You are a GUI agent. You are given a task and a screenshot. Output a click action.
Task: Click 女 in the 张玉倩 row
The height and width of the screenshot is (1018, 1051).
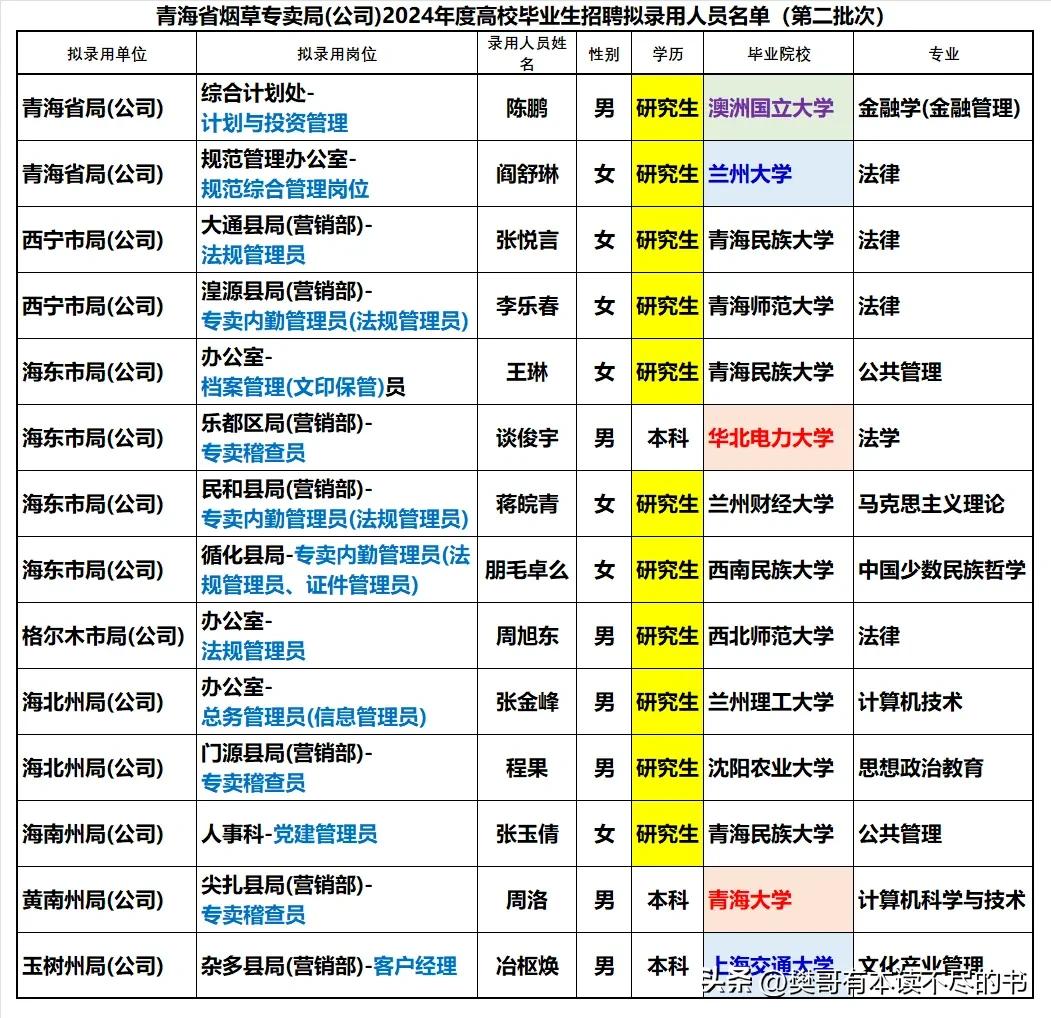point(604,834)
